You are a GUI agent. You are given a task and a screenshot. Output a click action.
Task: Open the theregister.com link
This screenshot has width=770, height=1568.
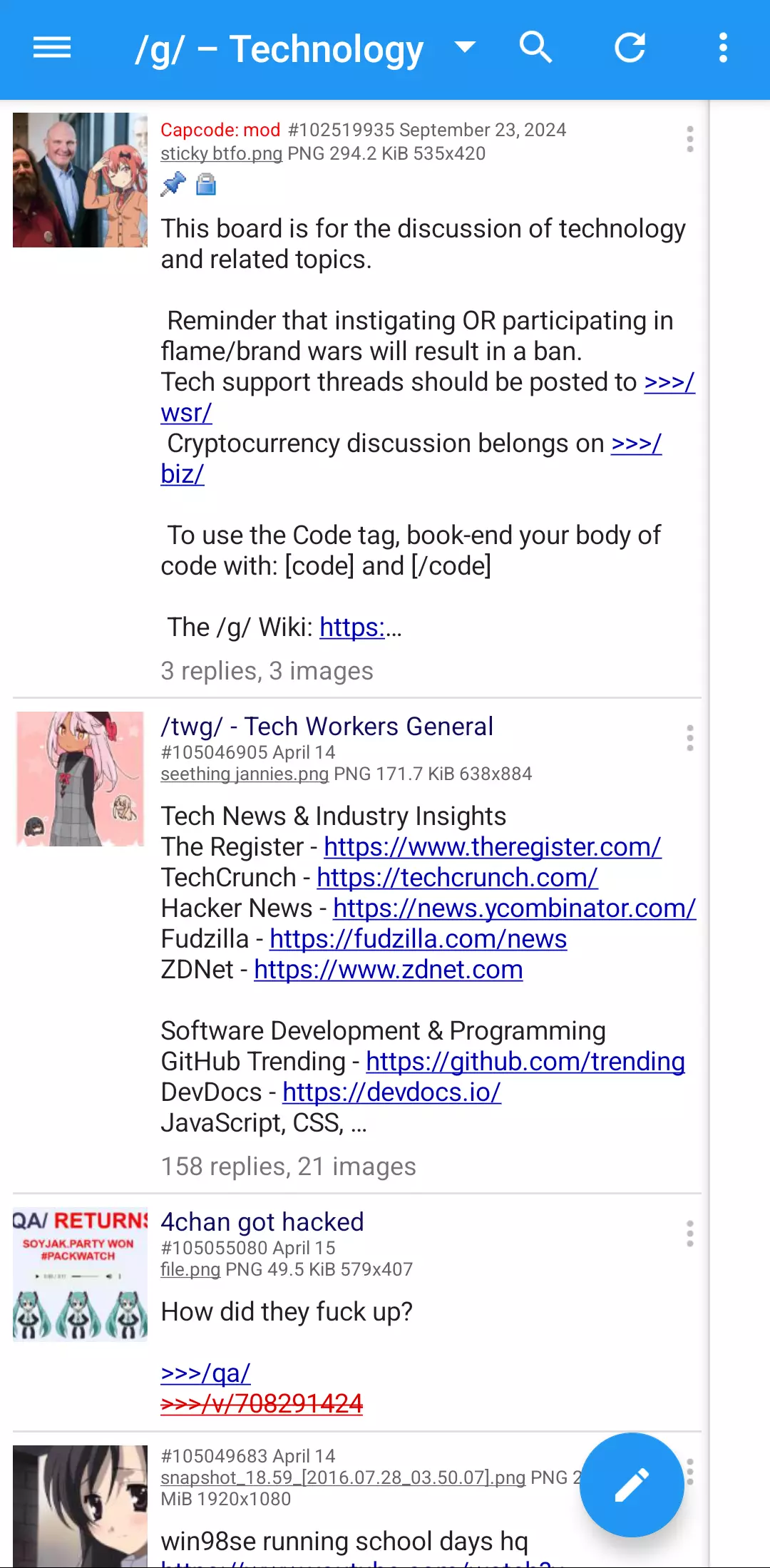493,847
